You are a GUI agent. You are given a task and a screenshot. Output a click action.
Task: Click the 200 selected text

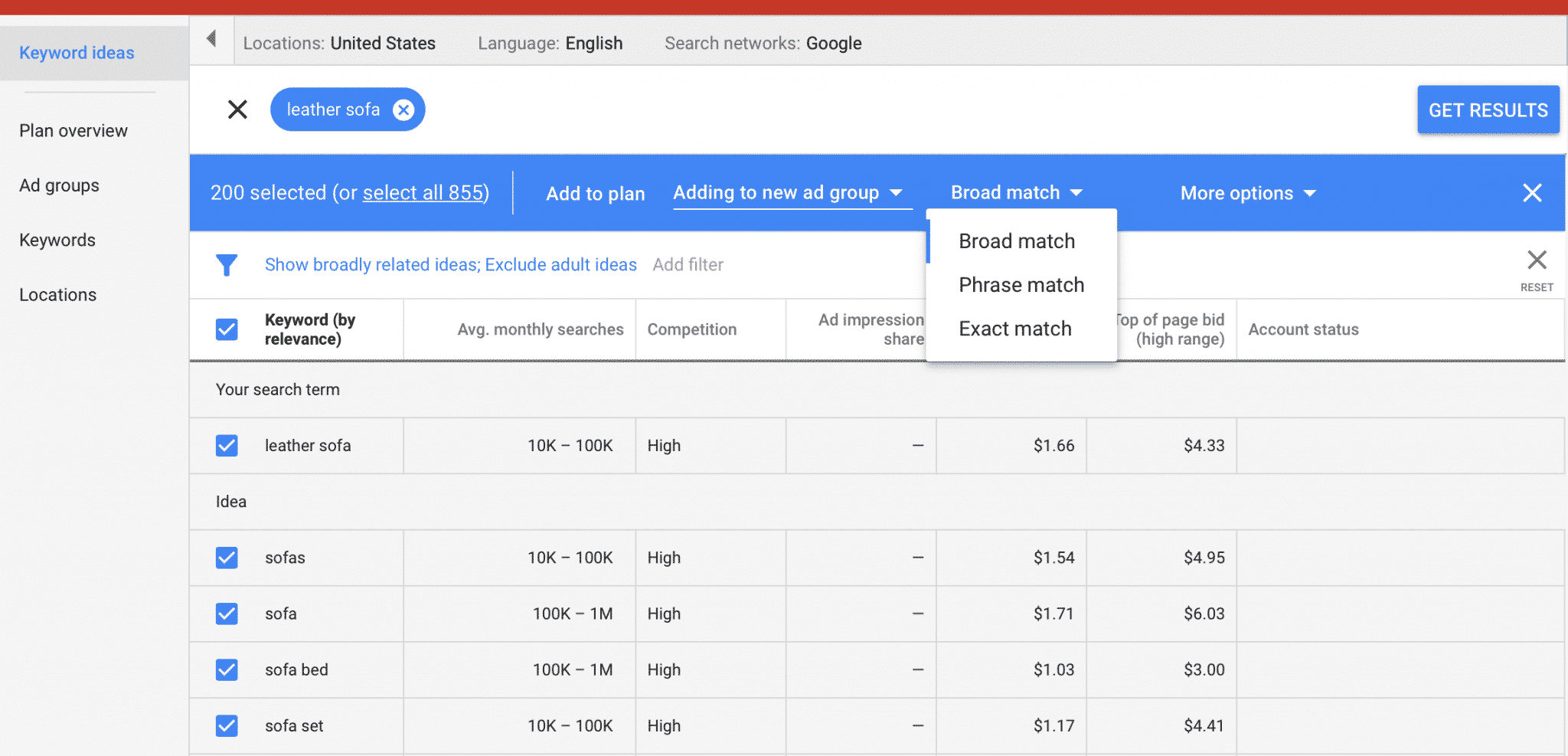(268, 193)
